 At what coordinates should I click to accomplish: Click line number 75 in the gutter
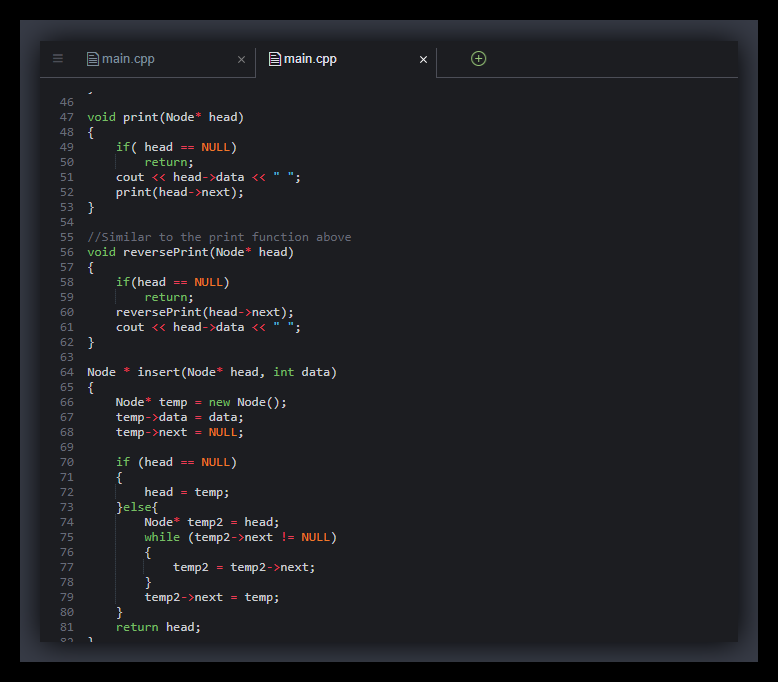[66, 538]
